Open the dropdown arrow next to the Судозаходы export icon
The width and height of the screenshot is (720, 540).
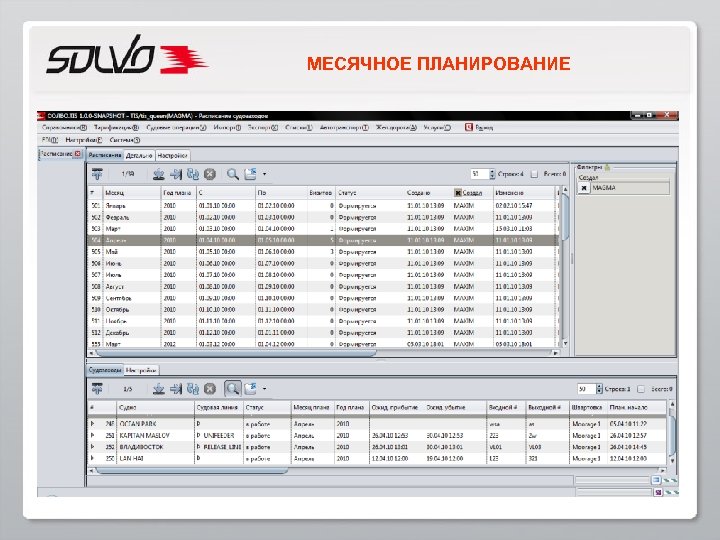pos(264,389)
